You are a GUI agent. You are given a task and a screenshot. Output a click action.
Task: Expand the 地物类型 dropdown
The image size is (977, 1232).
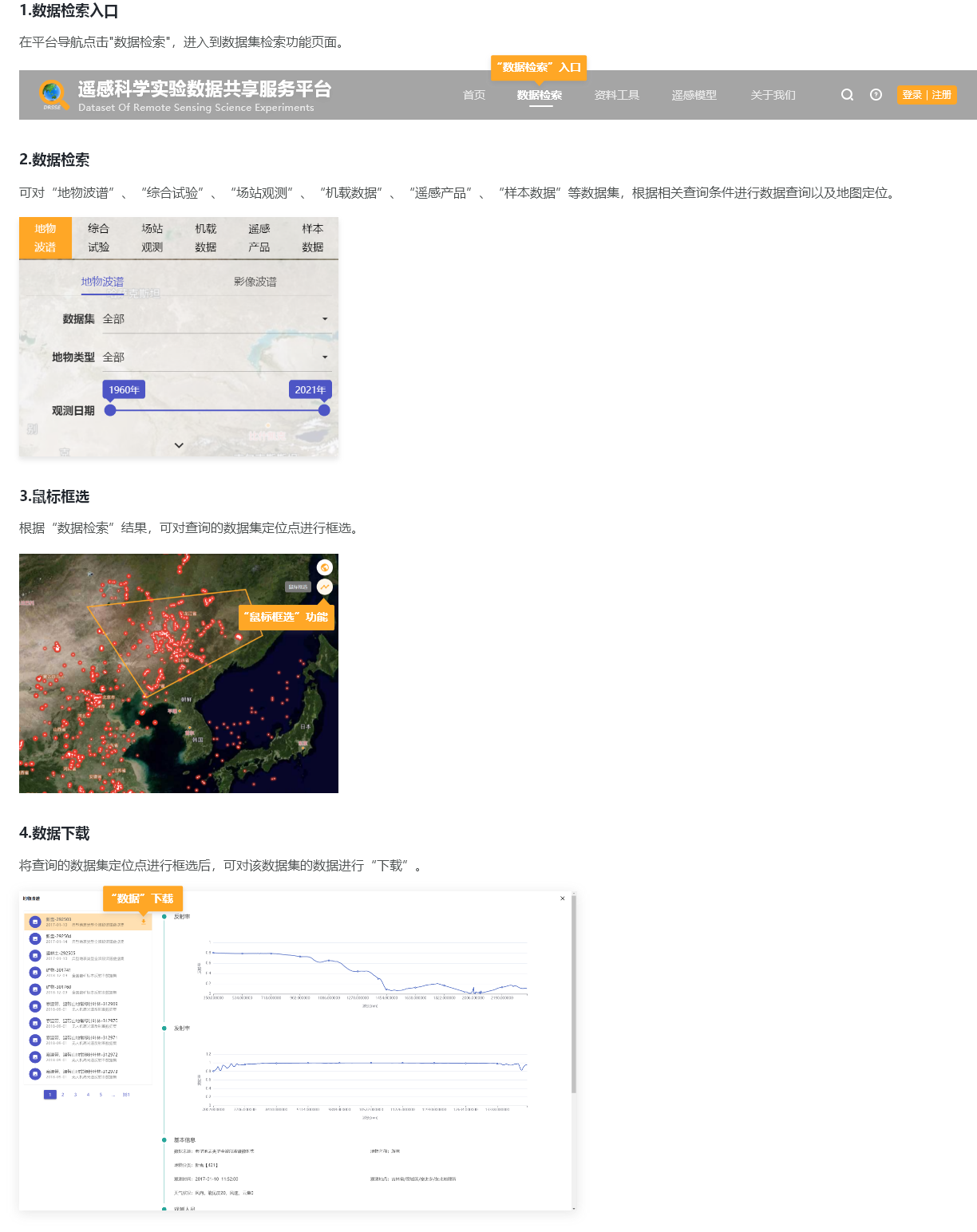[x=325, y=357]
